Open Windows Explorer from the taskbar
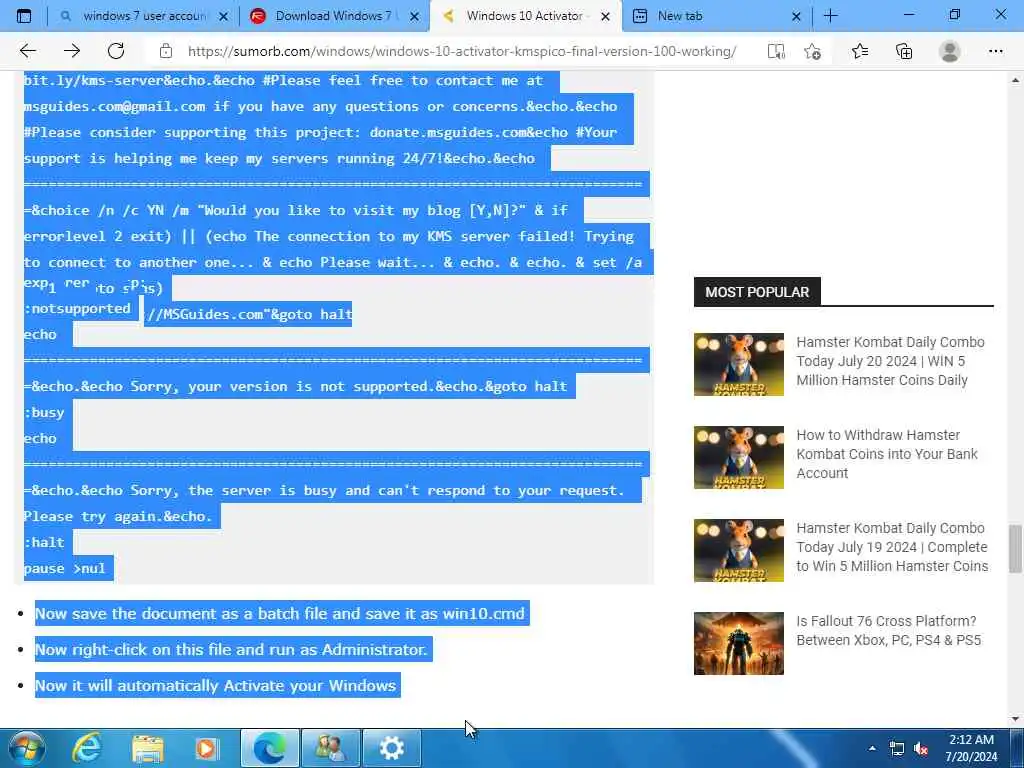The image size is (1024, 768). point(148,748)
